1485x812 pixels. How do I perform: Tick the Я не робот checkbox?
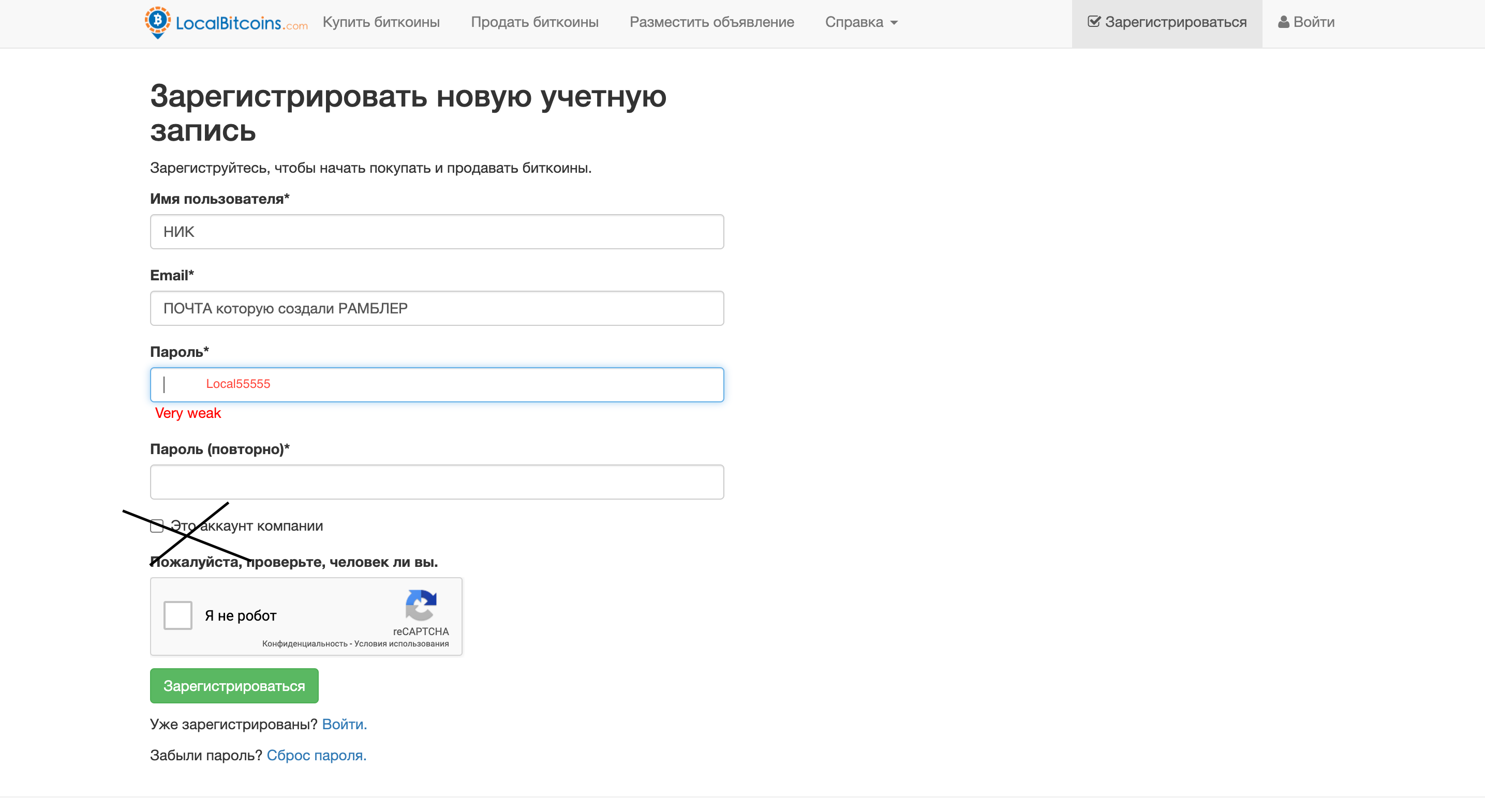177,615
